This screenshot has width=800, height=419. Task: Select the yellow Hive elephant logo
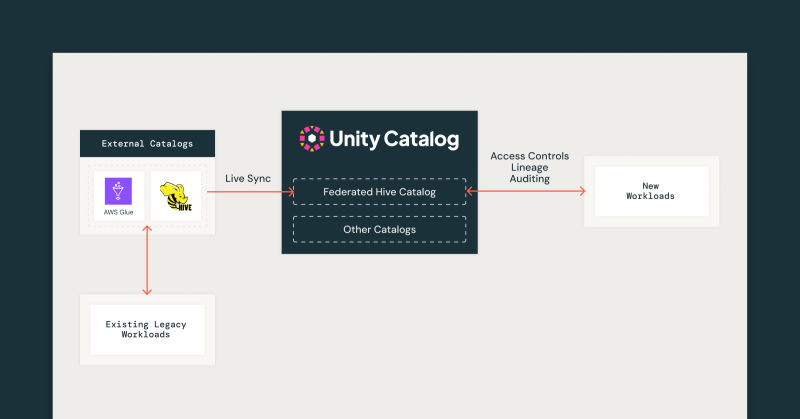pos(176,196)
